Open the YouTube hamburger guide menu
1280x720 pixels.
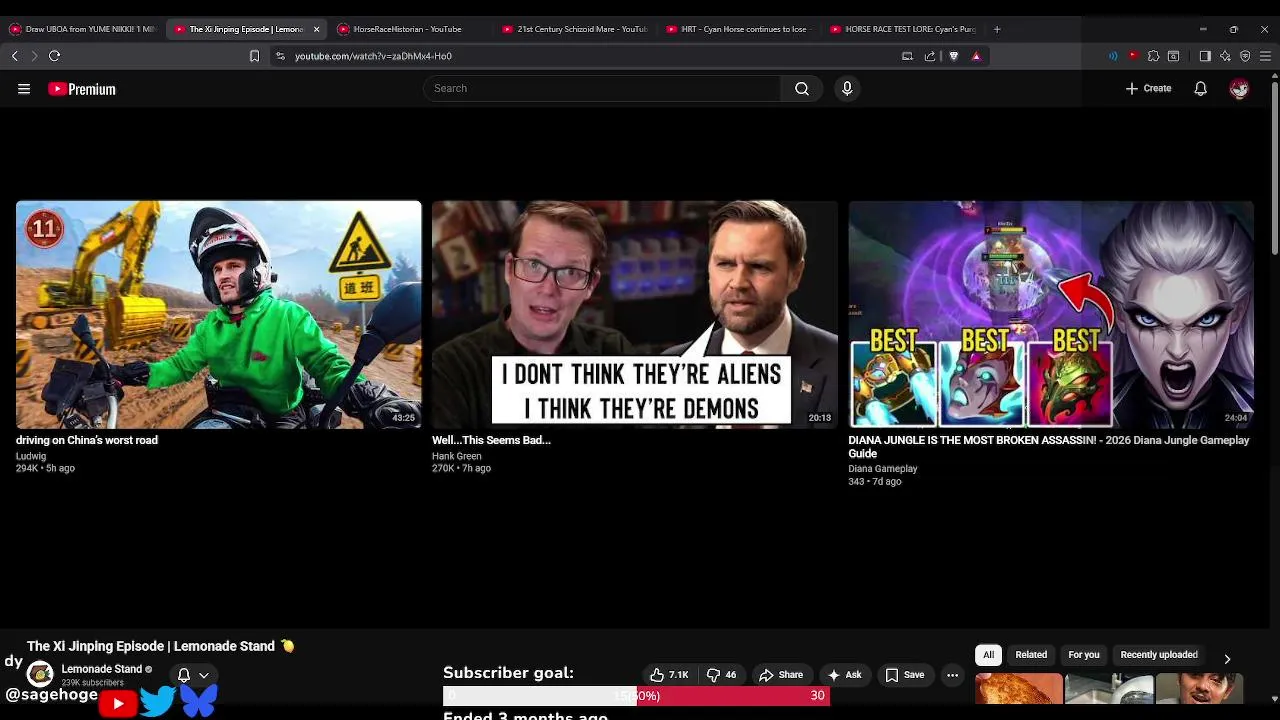click(24, 89)
